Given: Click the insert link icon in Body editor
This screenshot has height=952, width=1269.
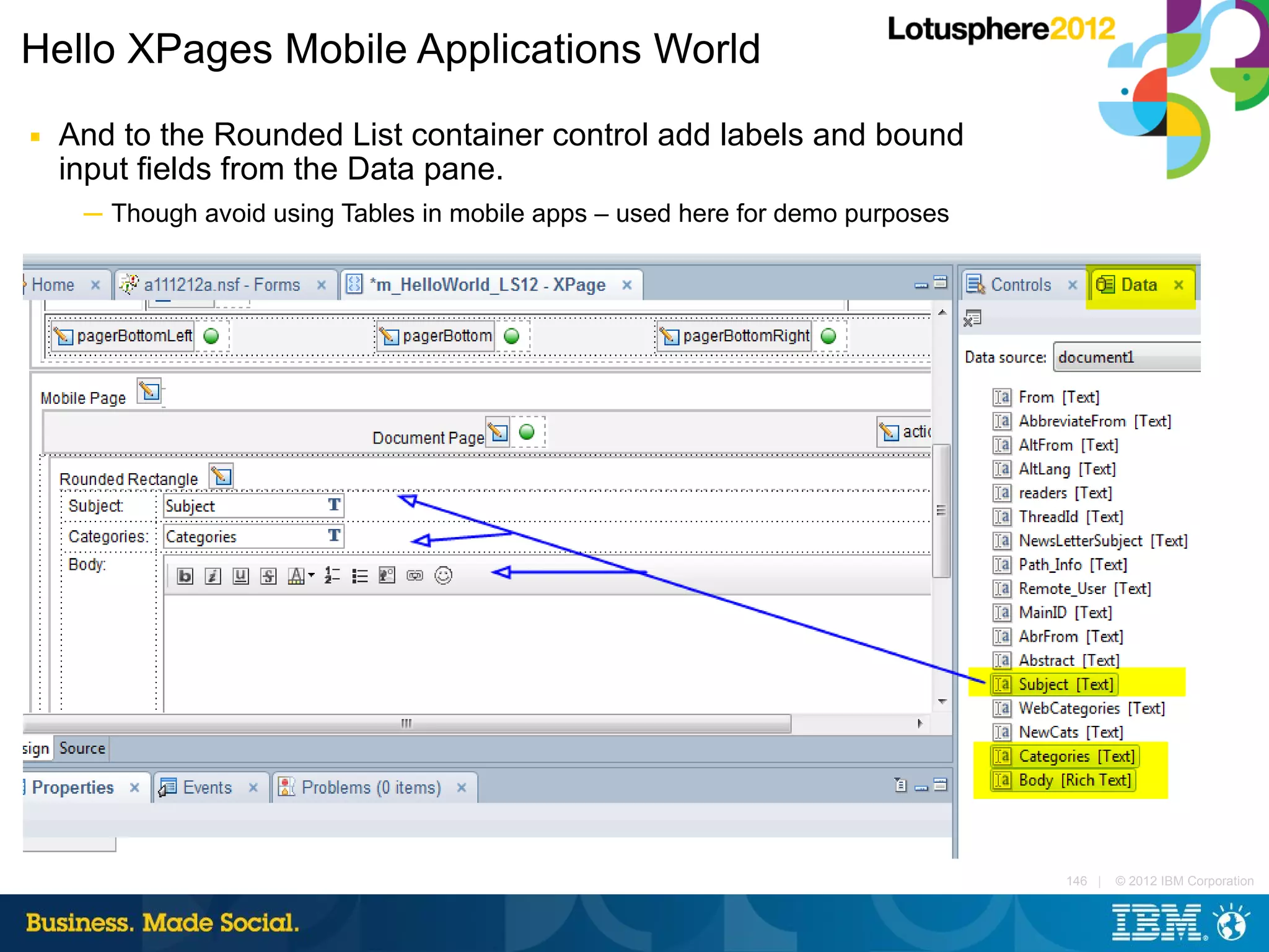Looking at the screenshot, I should pos(415,576).
